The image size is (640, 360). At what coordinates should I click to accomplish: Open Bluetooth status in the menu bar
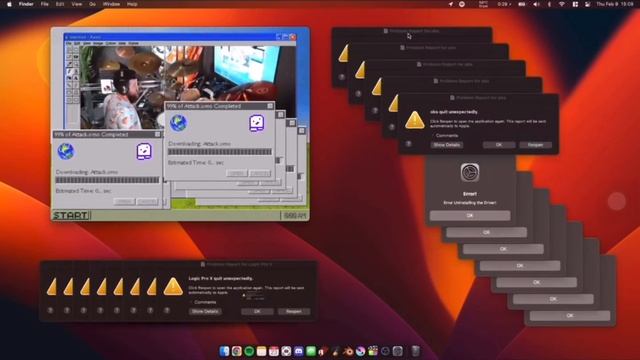(549, 4)
